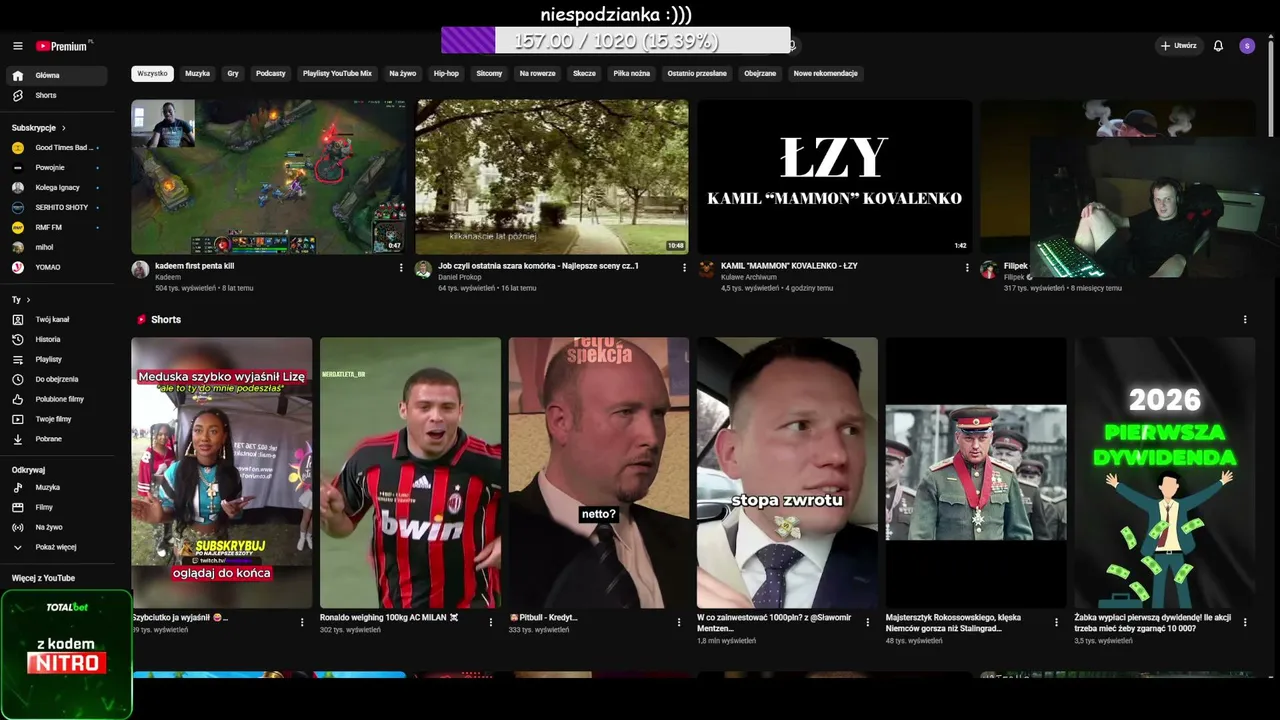Open the account avatar menu
The height and width of the screenshot is (720, 1280).
[1247, 46]
